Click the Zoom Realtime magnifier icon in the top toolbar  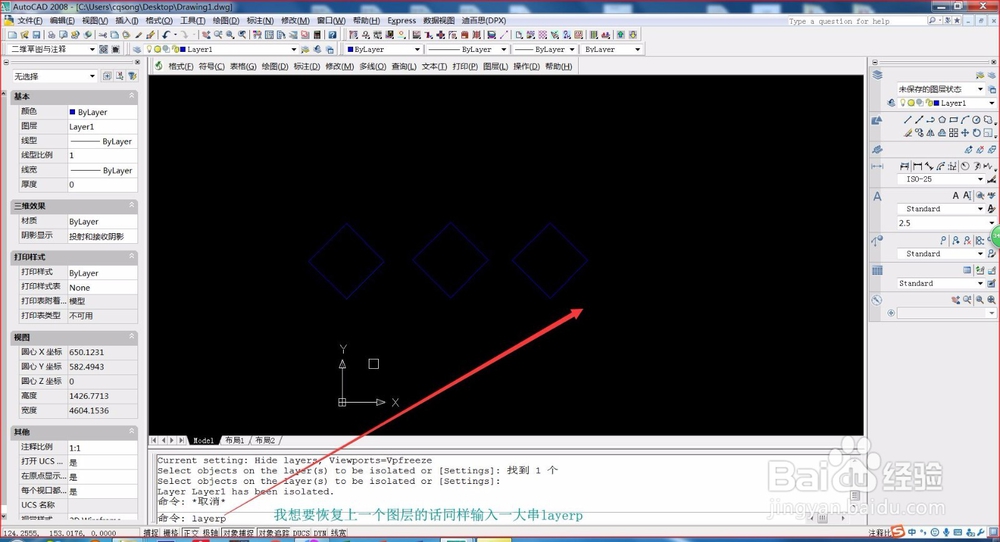(218, 34)
